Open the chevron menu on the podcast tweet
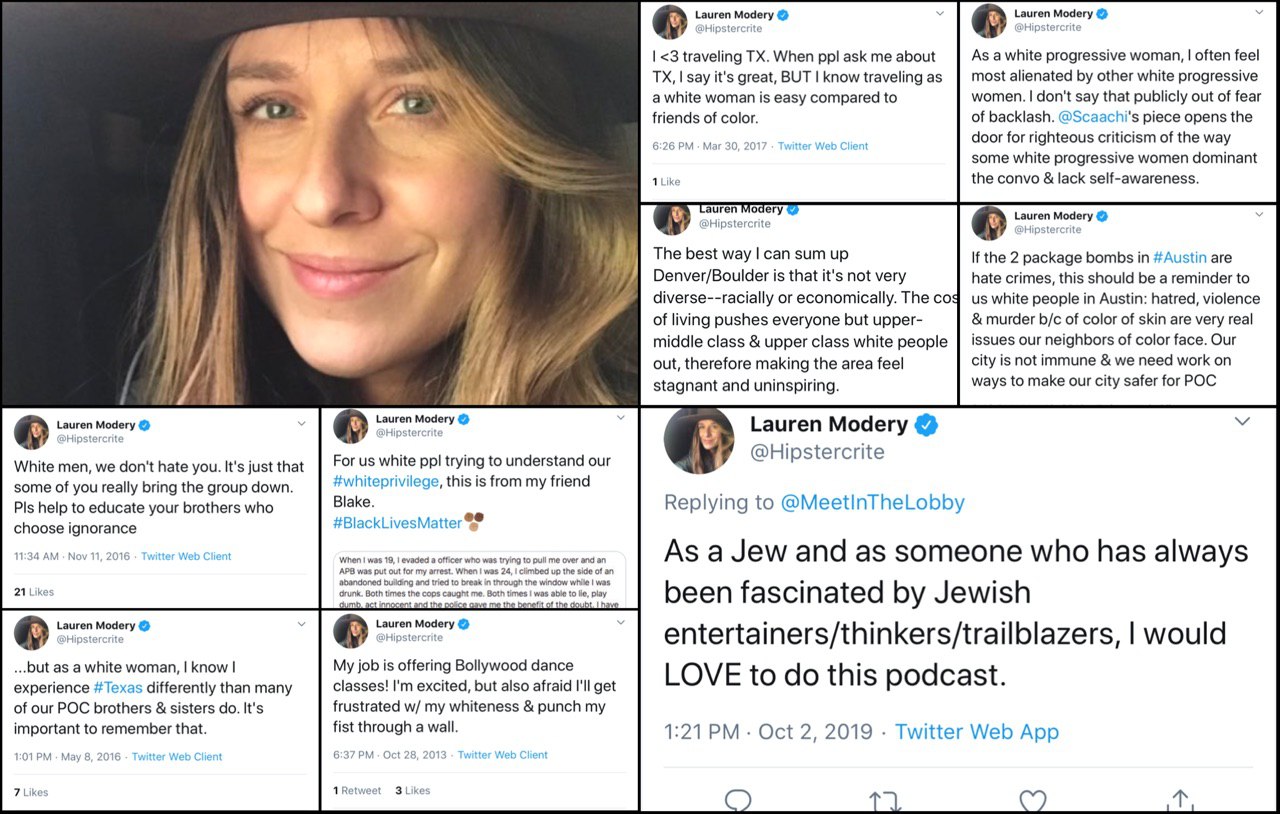 [1242, 422]
